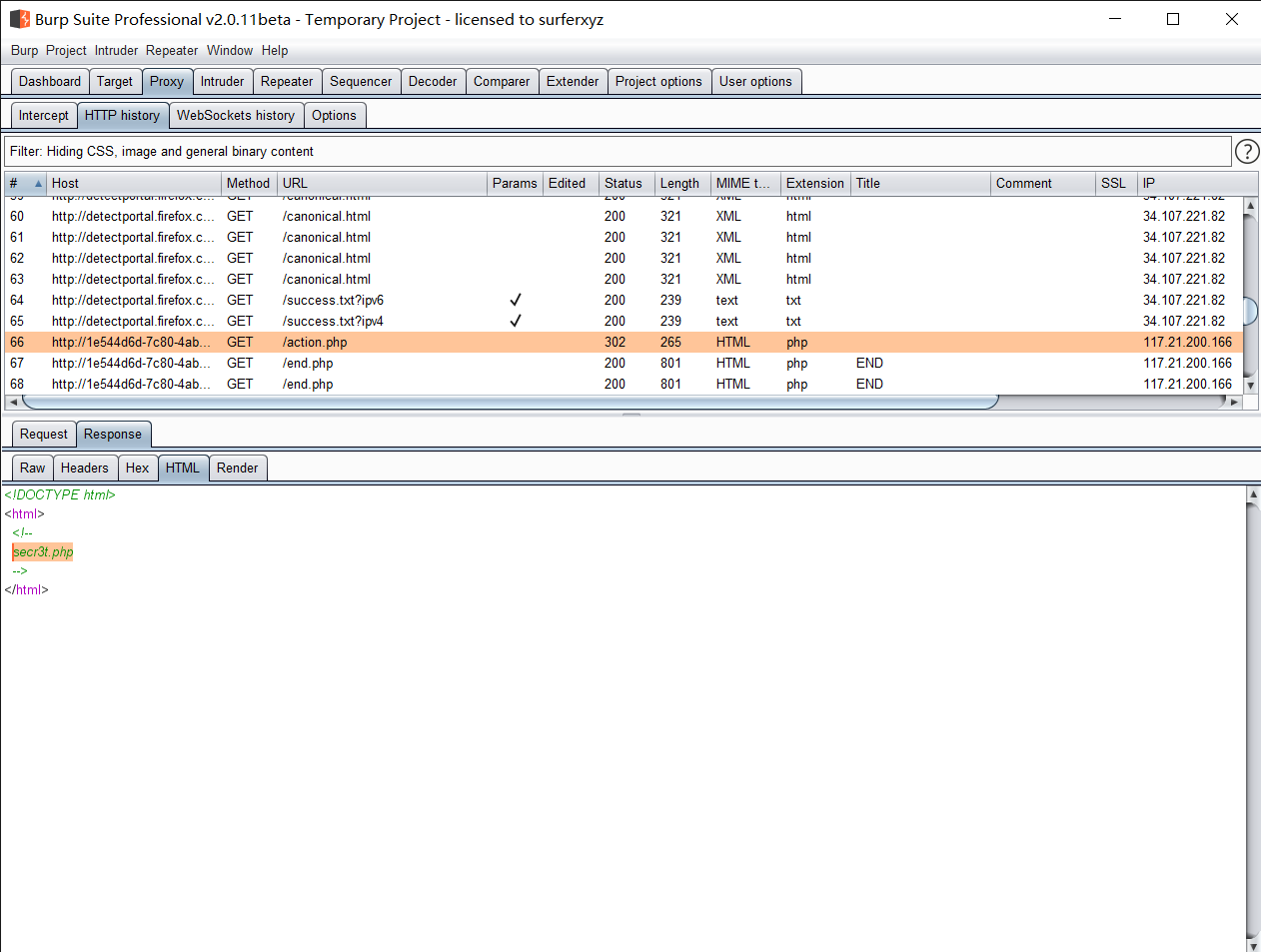Switch to the Target tab
The width and height of the screenshot is (1261, 952).
[115, 81]
